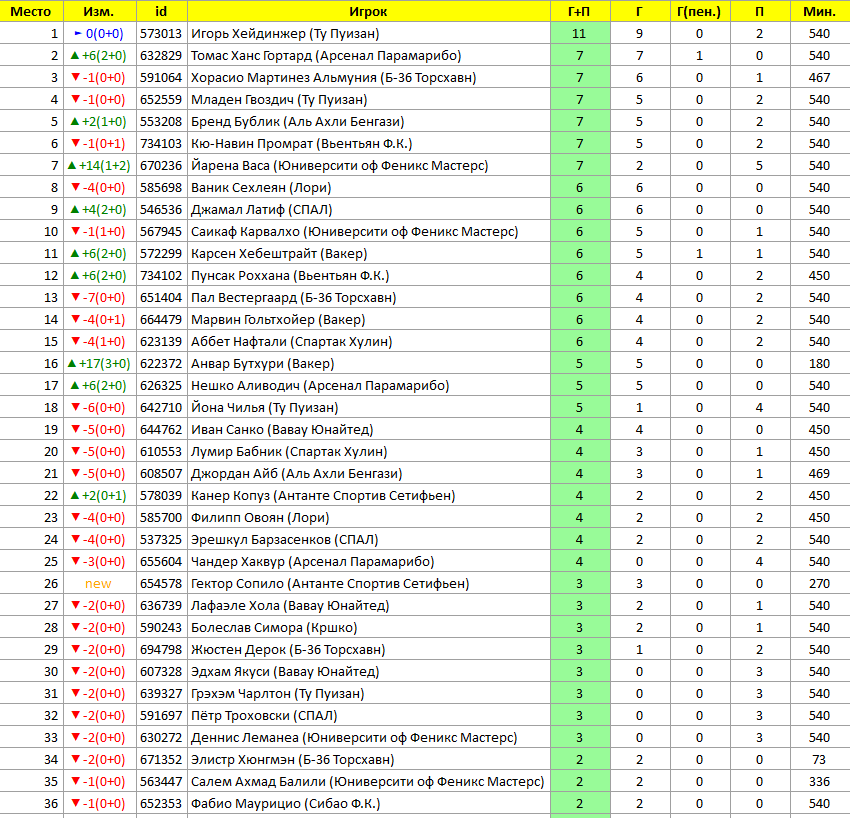Select player Эдхам Якуси (Вавау Юнайтед)
Screen dimensions: 850x818
(x=285, y=672)
